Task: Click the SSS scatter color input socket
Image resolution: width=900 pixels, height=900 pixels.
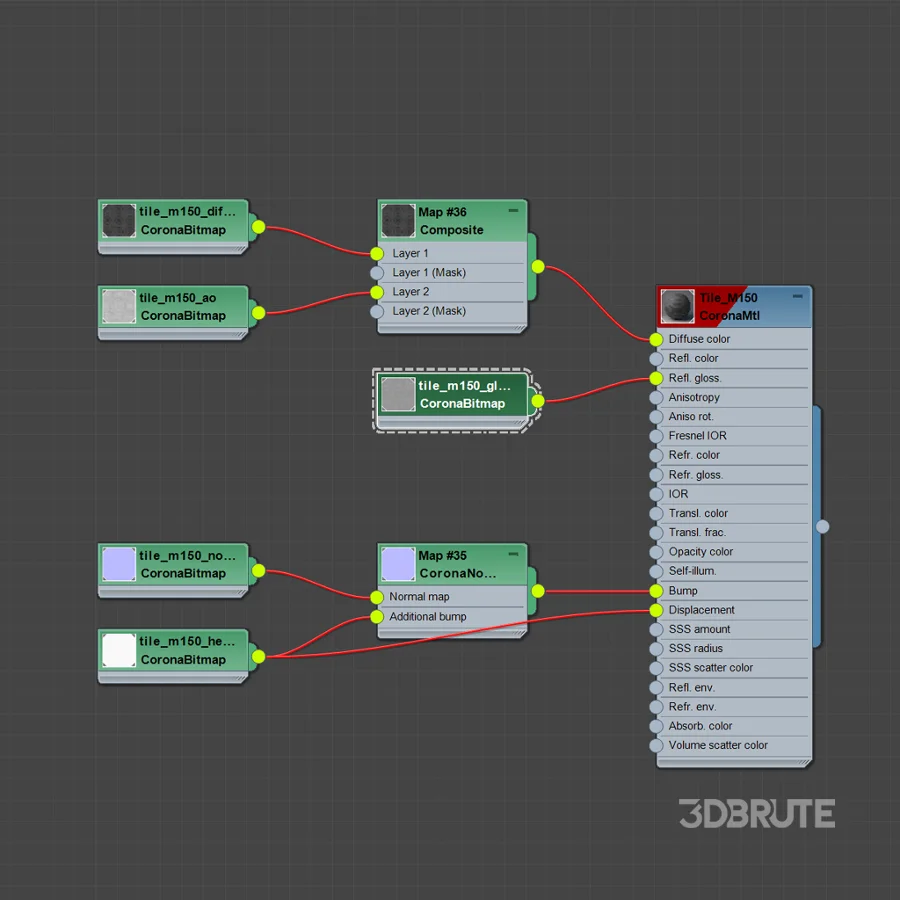Action: click(x=656, y=668)
